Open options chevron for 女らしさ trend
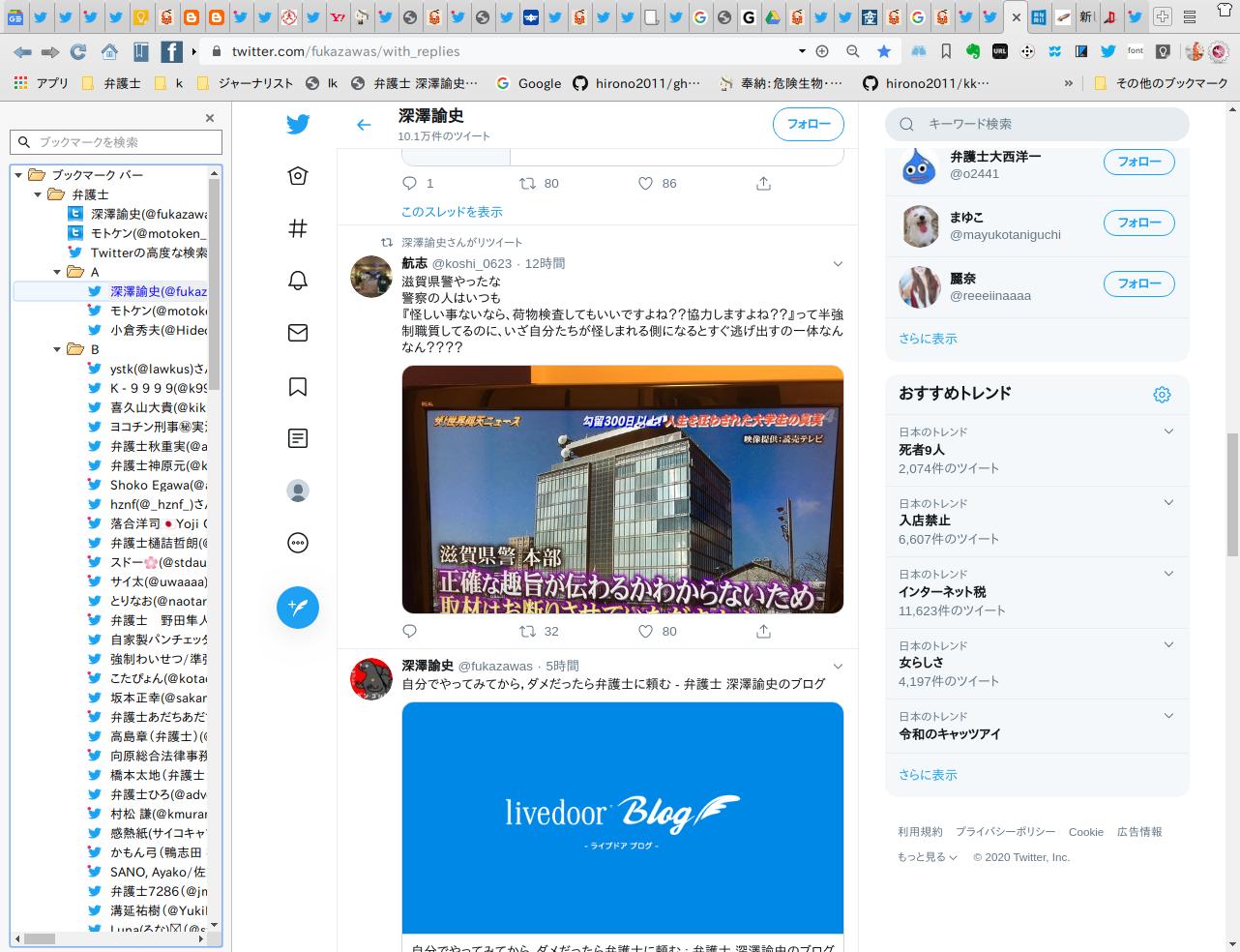 tap(1168, 644)
